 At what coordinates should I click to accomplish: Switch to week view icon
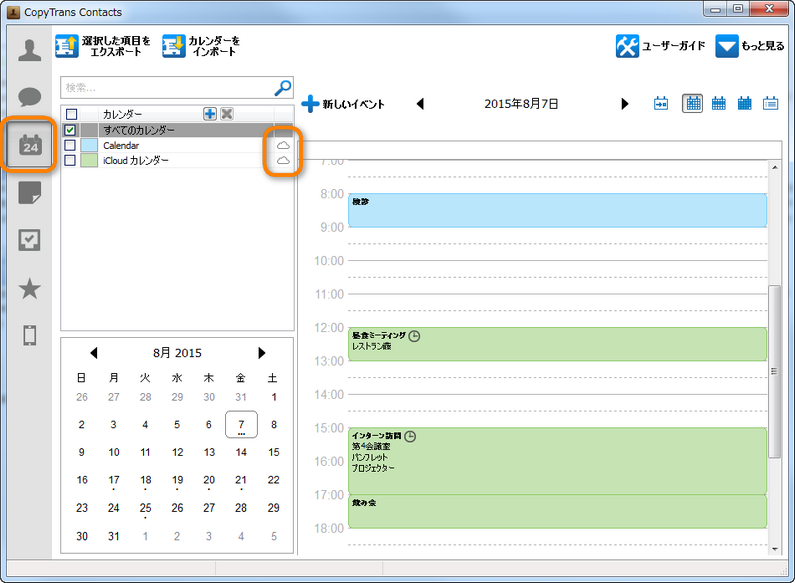tap(718, 103)
